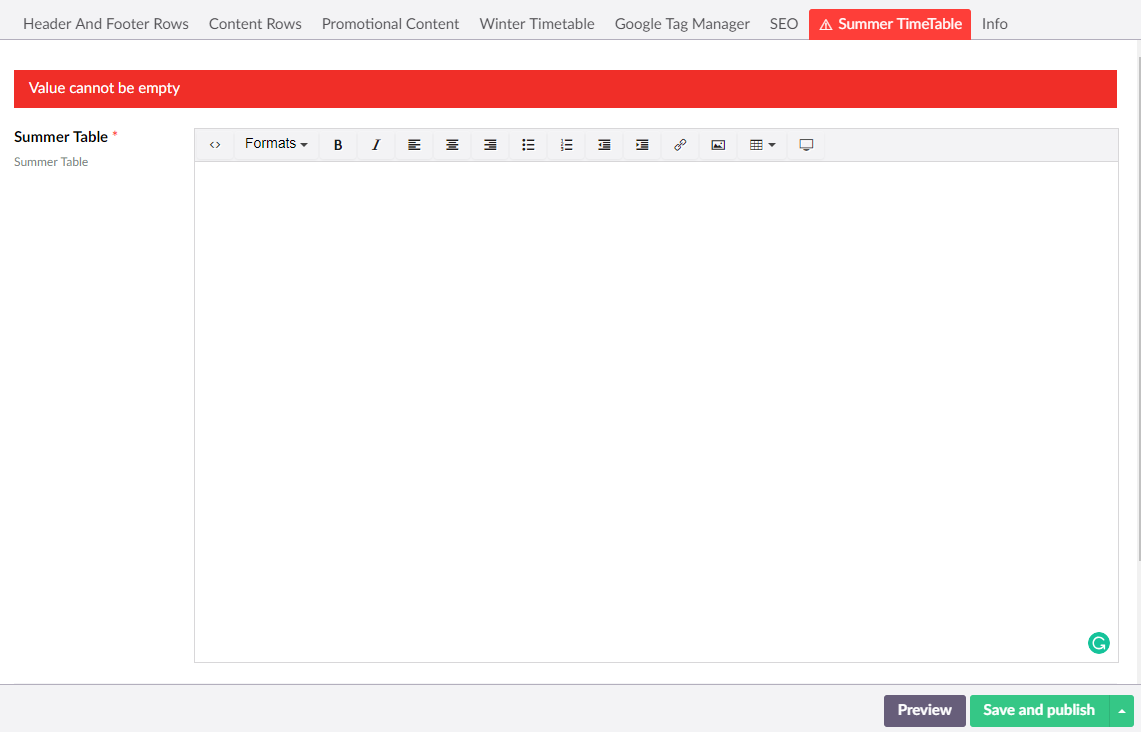
Task: Align text left in the editor
Action: [414, 145]
